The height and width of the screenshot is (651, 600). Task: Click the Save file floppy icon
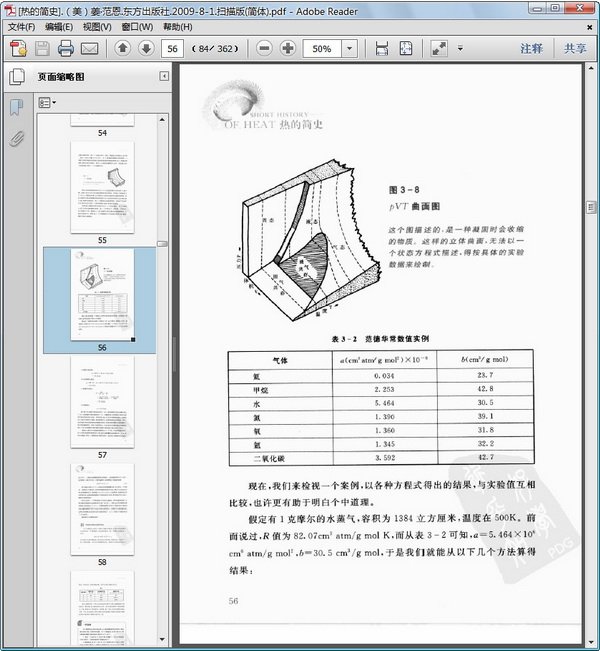[42, 49]
